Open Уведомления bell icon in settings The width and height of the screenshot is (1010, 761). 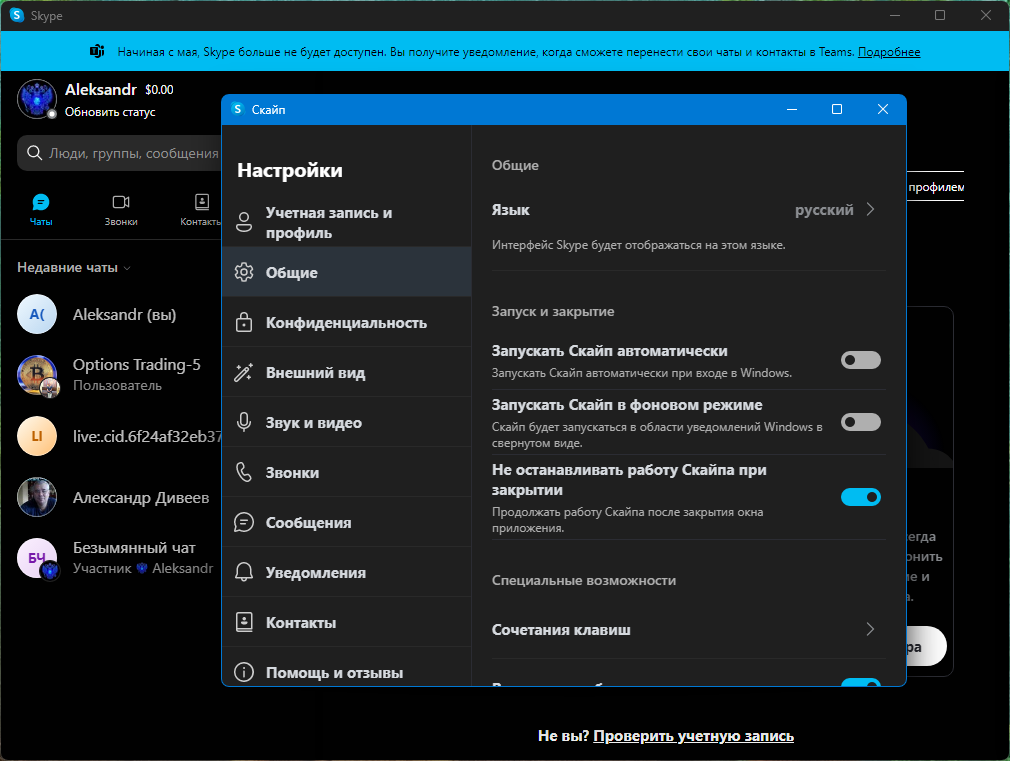pos(243,572)
